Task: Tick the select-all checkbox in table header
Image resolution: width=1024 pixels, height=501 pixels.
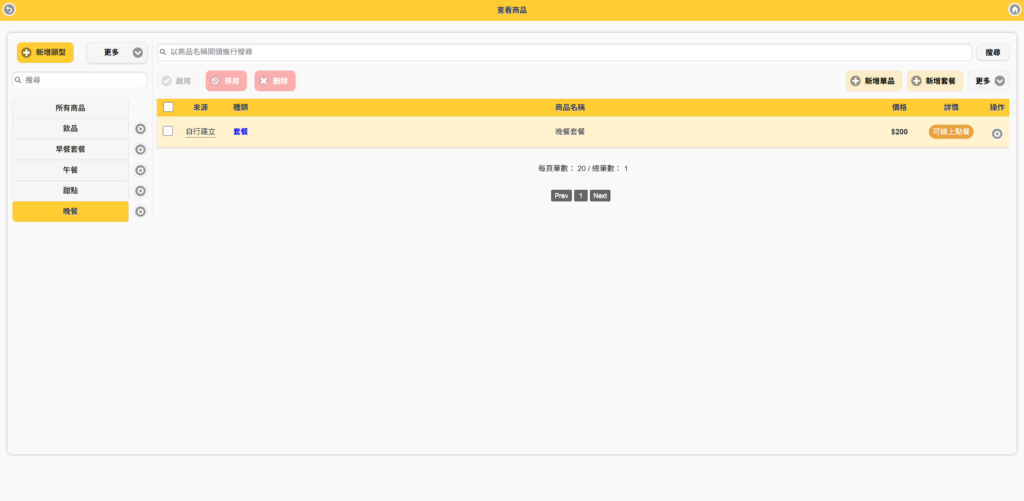Action: pyautogui.click(x=168, y=107)
